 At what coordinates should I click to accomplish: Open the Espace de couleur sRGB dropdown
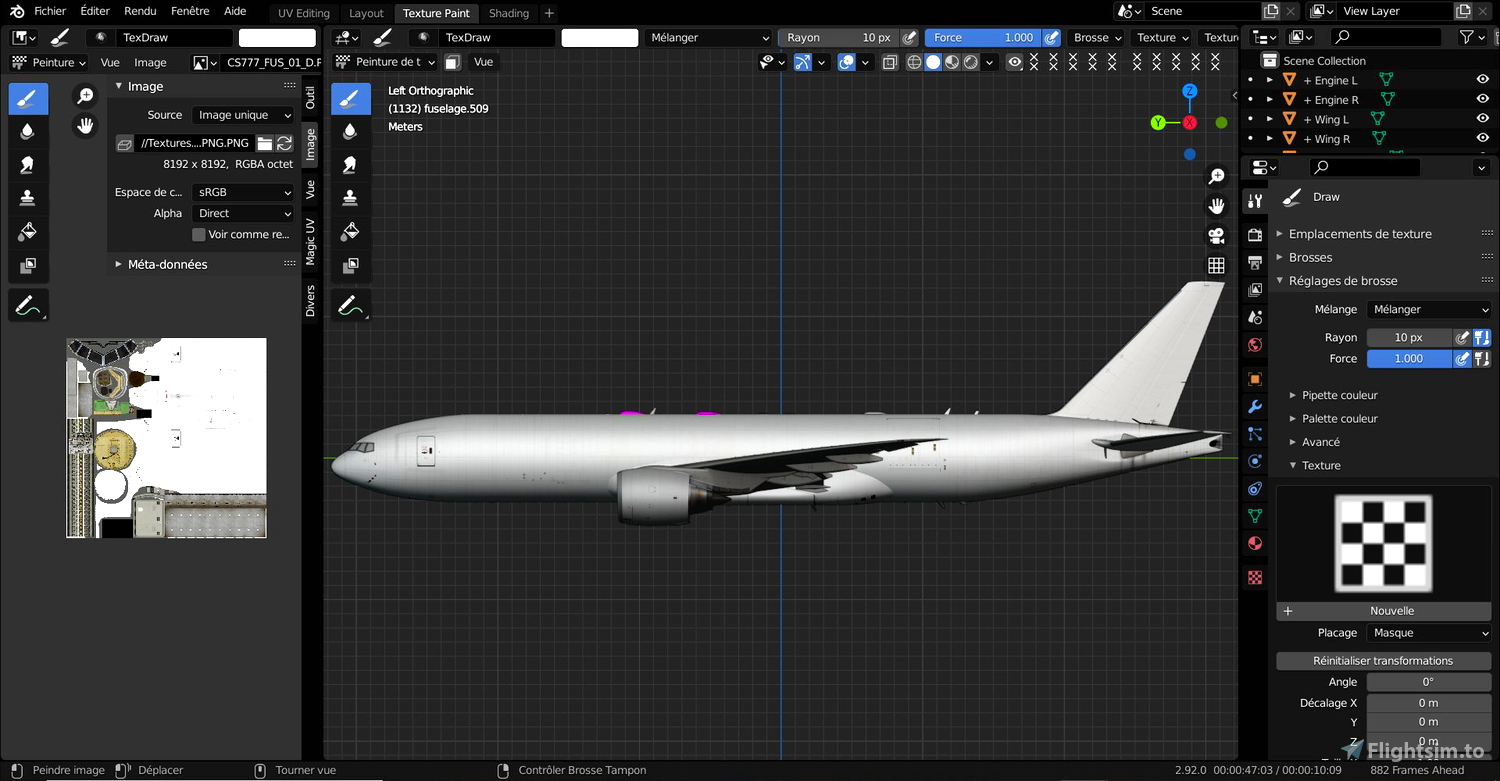[x=242, y=192]
